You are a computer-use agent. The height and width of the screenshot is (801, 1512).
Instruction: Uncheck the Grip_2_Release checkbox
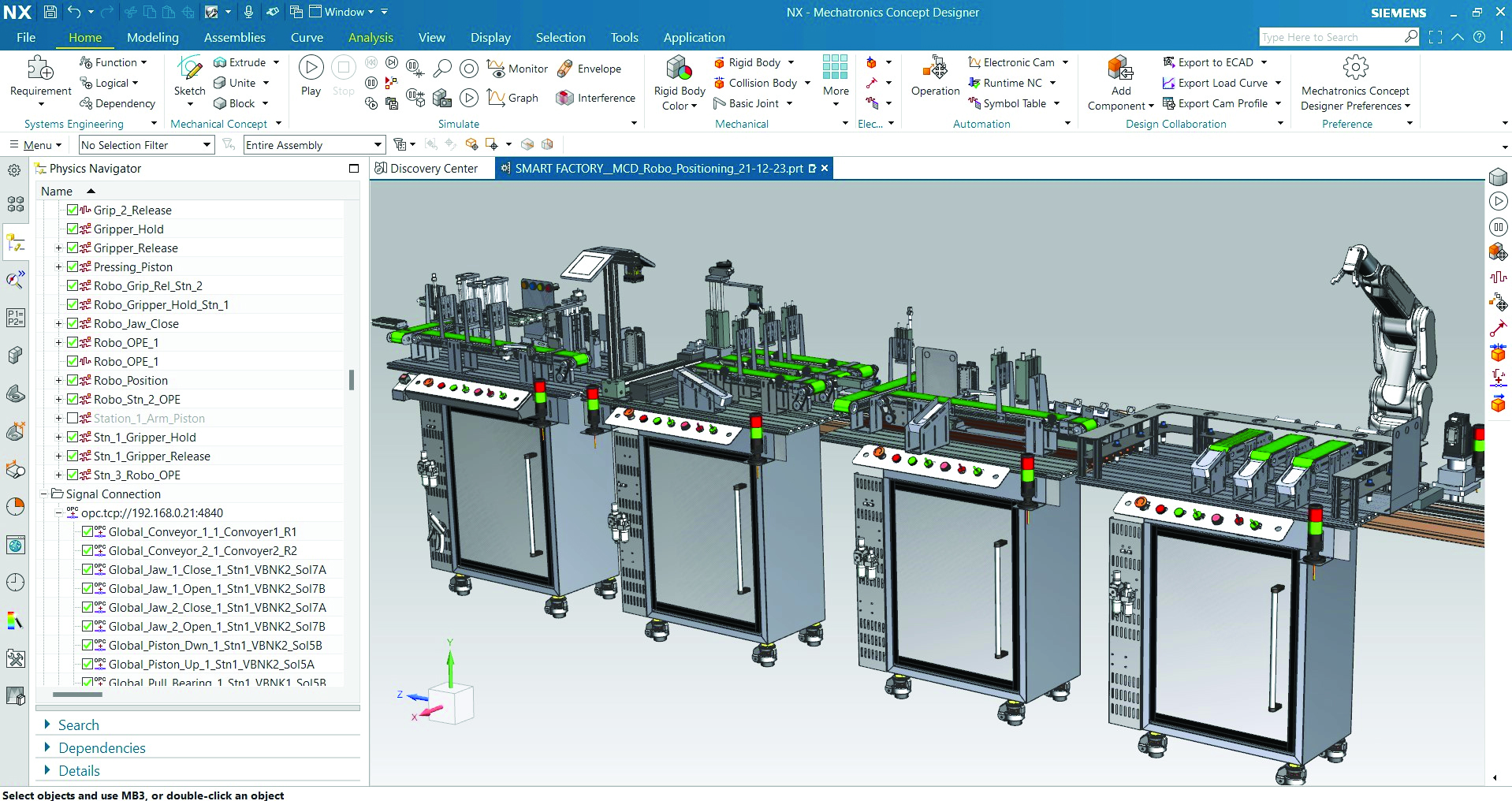pos(73,210)
